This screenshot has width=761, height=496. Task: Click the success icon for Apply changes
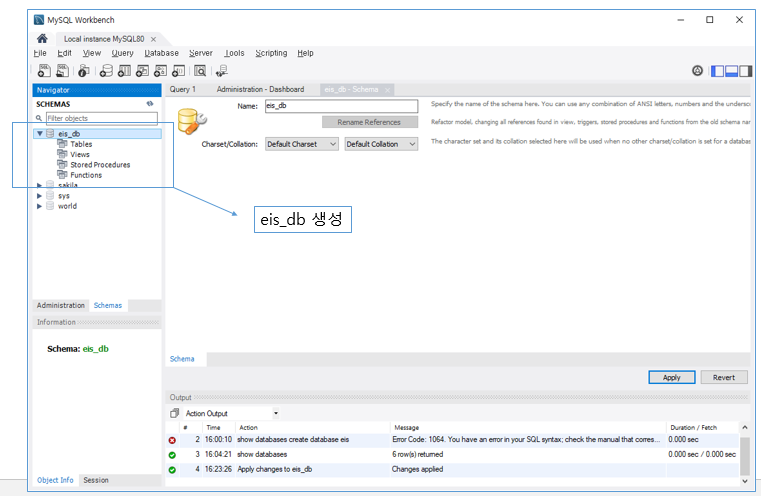[x=172, y=470]
